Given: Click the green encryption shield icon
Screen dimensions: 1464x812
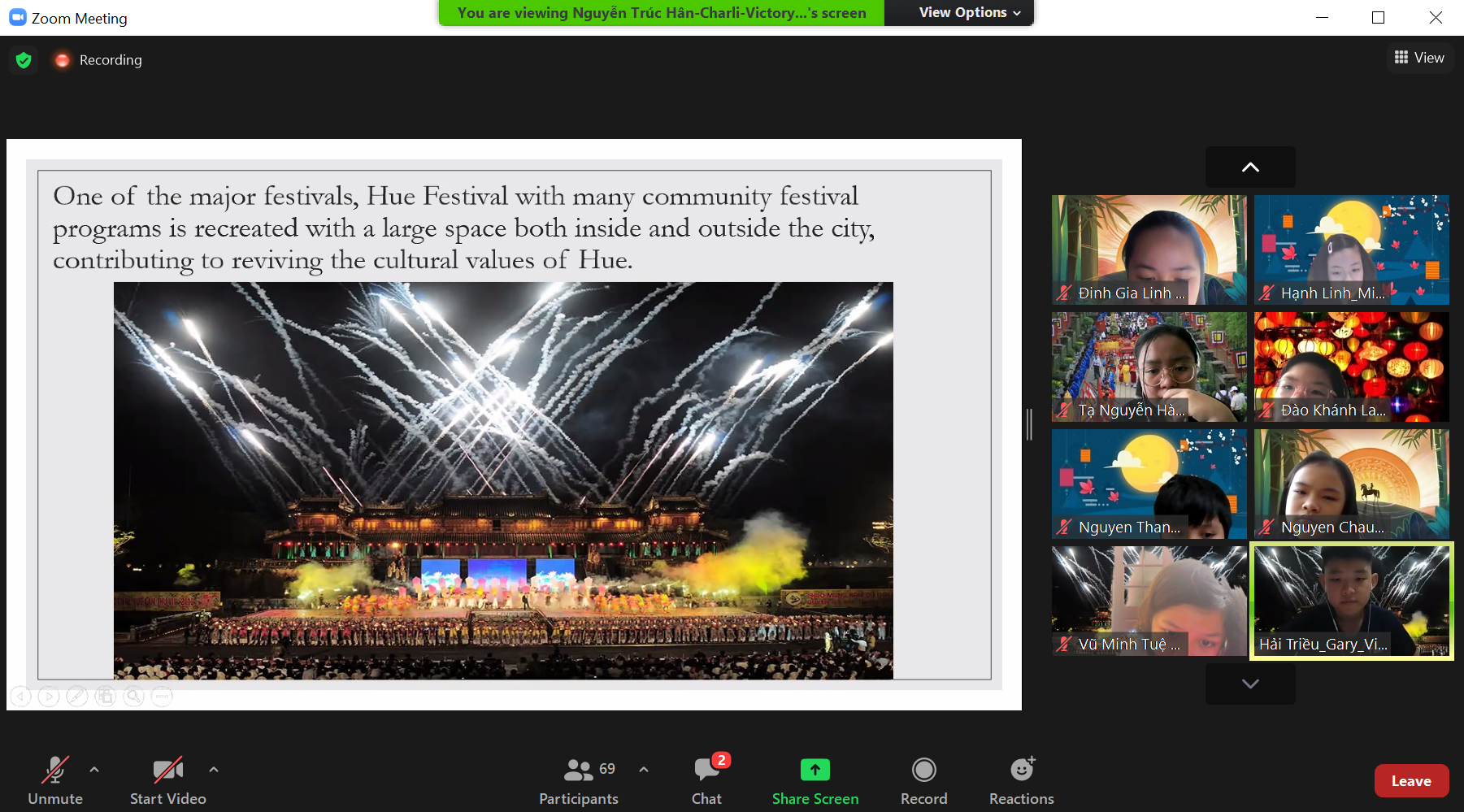Looking at the screenshot, I should click(24, 60).
